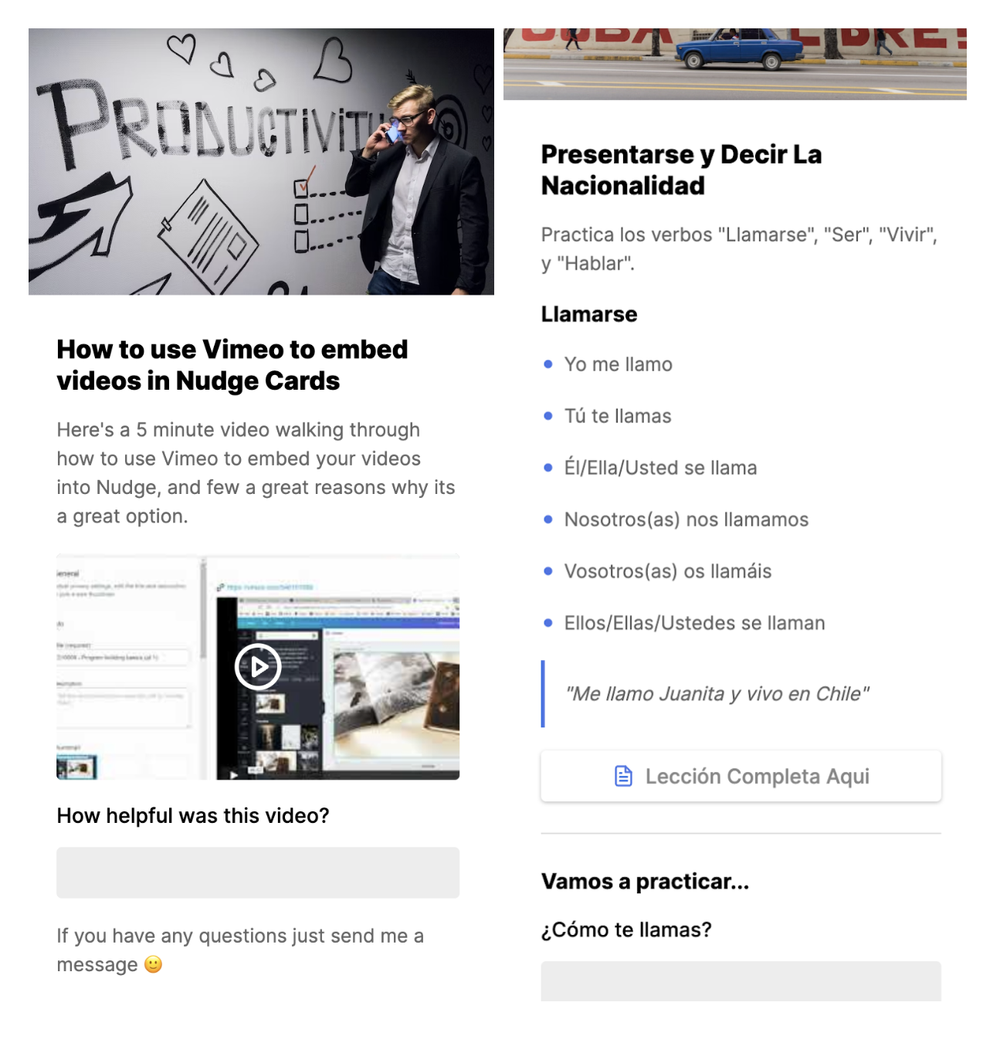1000x1042 pixels.
Task: Click the document icon beside Lección Completa
Action: pyautogui.click(x=623, y=776)
